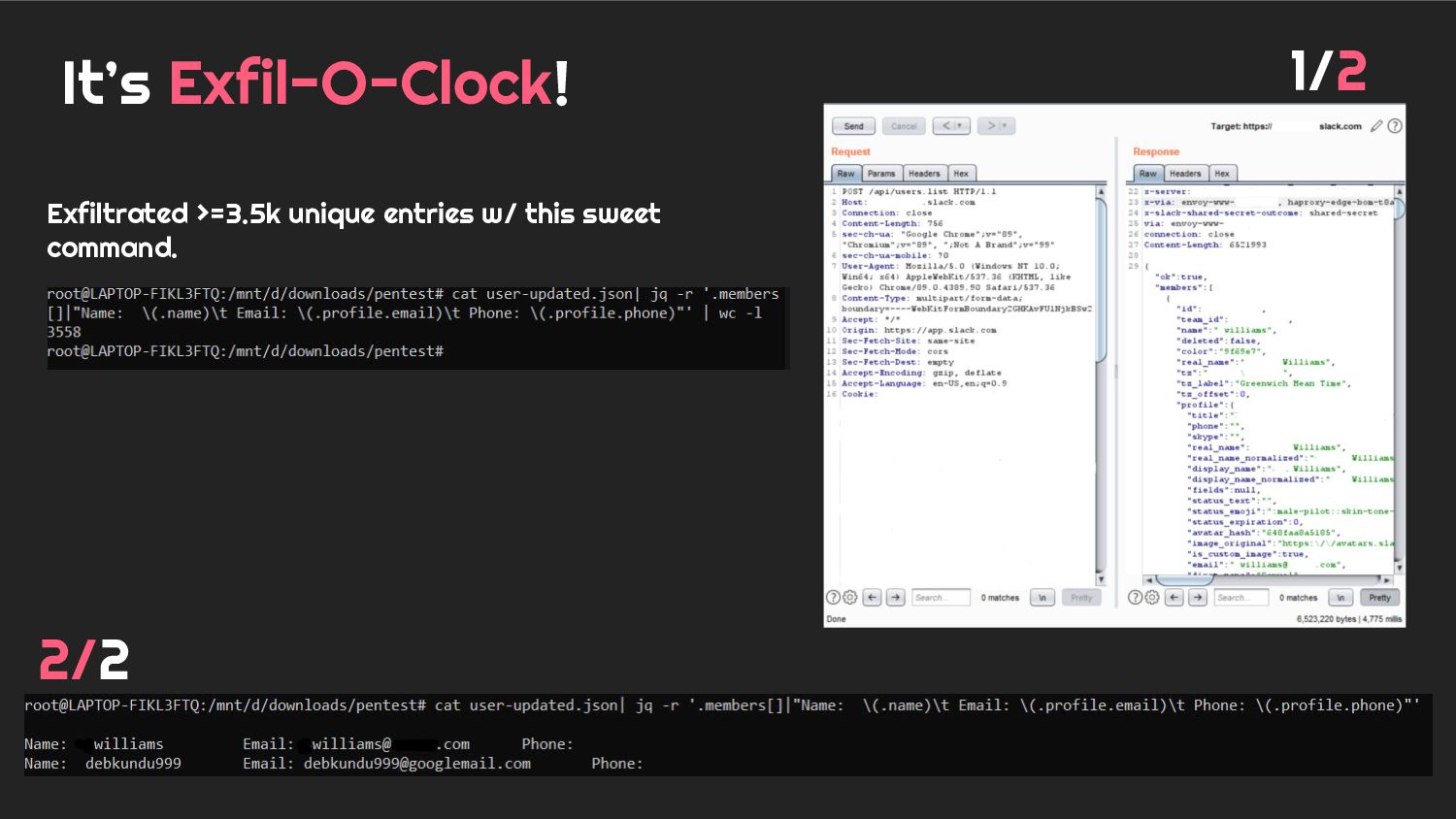Open help icon below Response pane
The width and height of the screenshot is (1456, 819).
1135,598
